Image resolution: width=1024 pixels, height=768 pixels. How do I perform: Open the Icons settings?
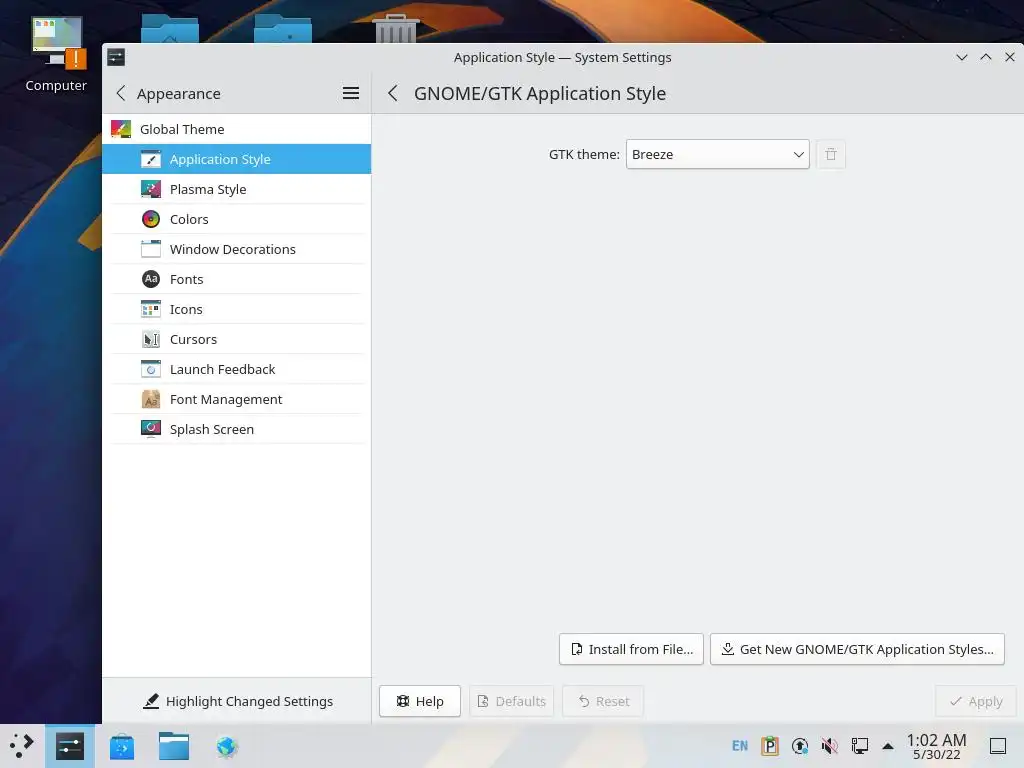(236, 310)
